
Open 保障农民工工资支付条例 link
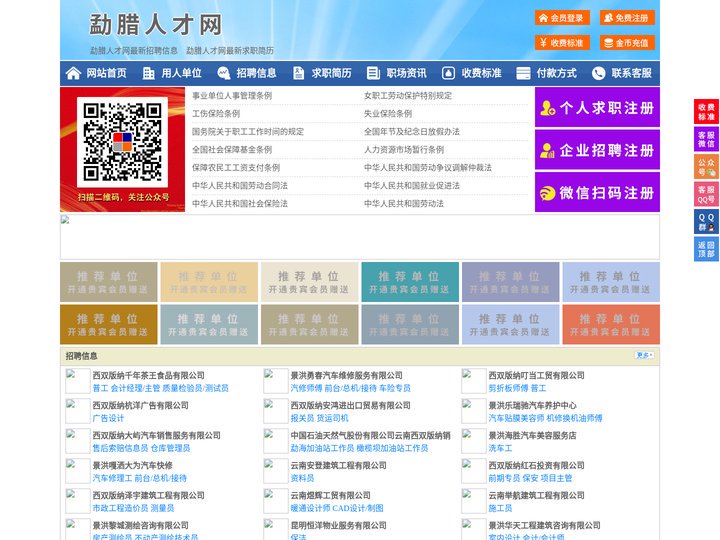[236, 168]
